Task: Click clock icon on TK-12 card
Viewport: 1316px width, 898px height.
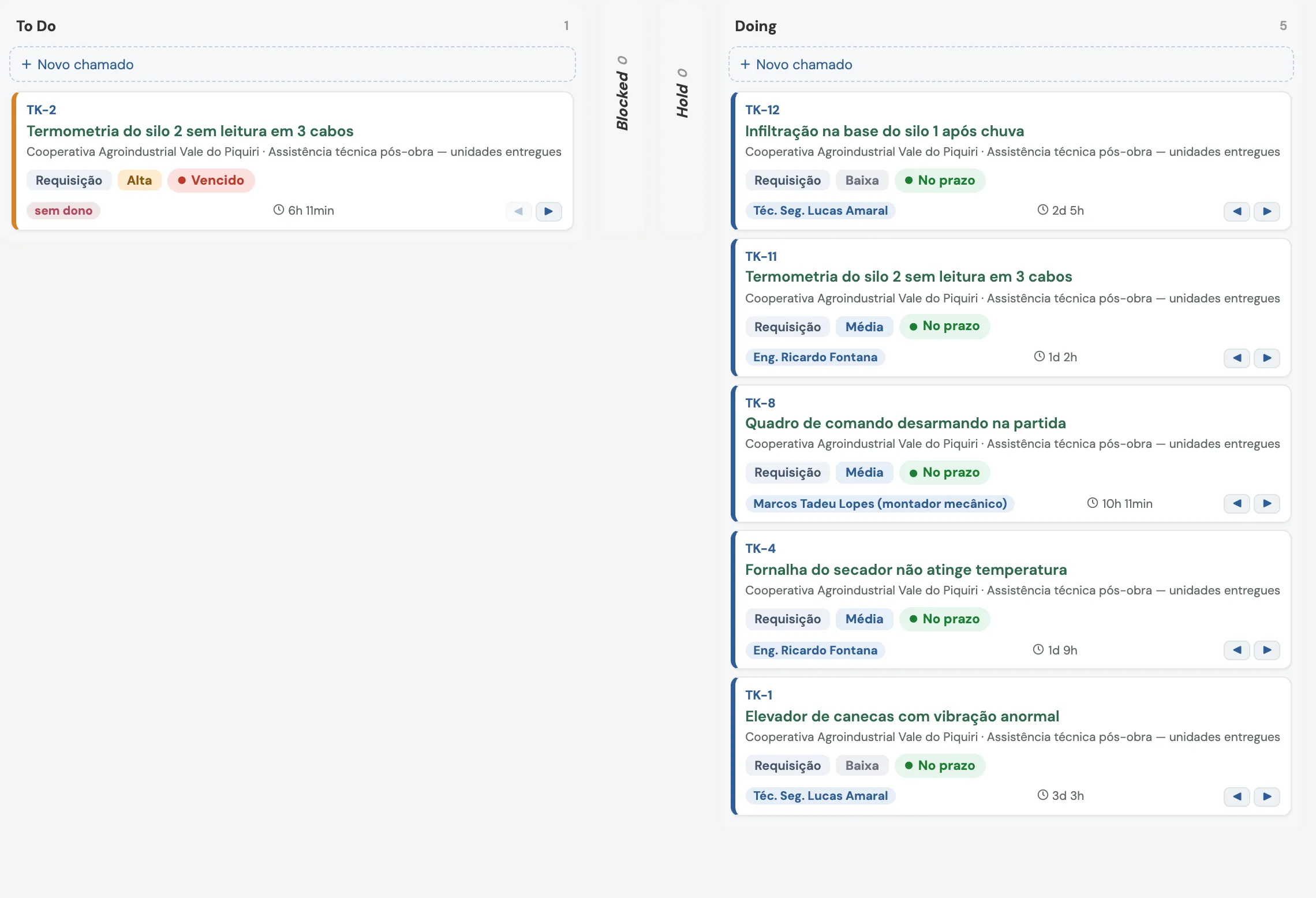Action: (x=1042, y=210)
